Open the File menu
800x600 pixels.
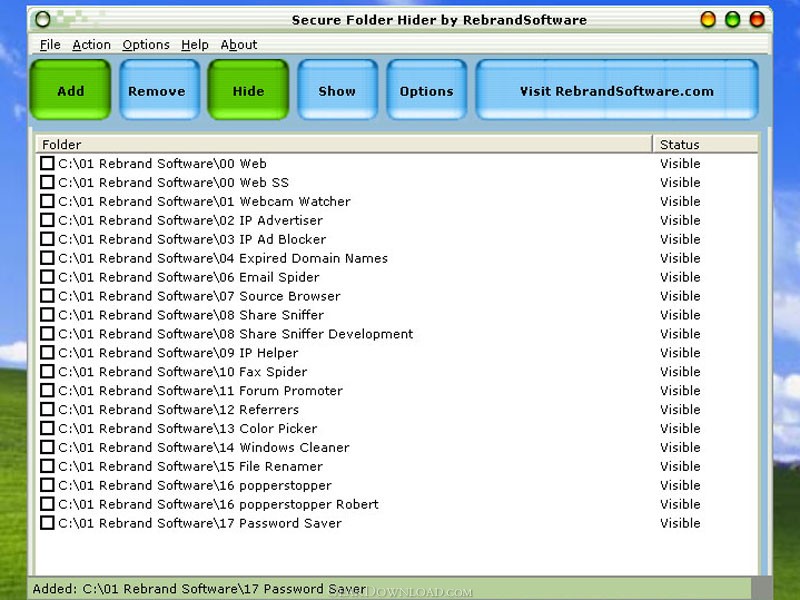click(x=50, y=45)
